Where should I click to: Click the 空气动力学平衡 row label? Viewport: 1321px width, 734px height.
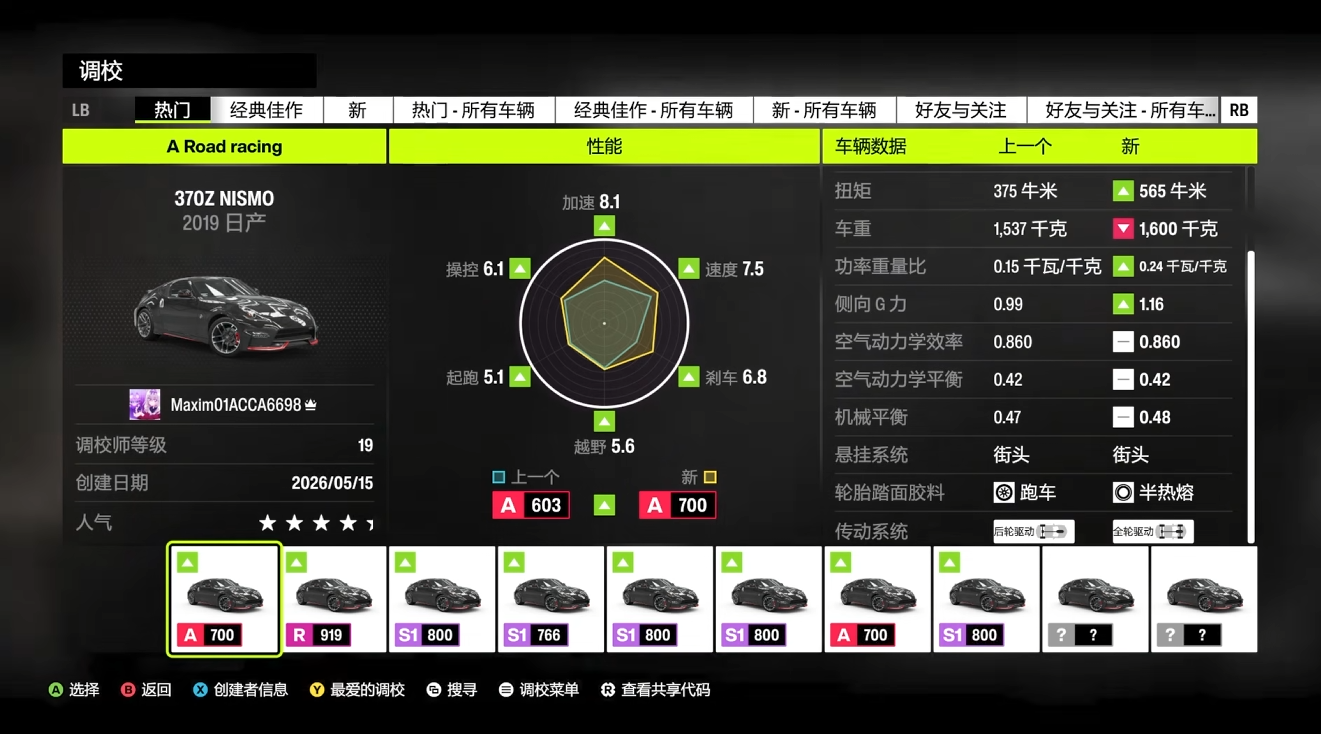(899, 380)
